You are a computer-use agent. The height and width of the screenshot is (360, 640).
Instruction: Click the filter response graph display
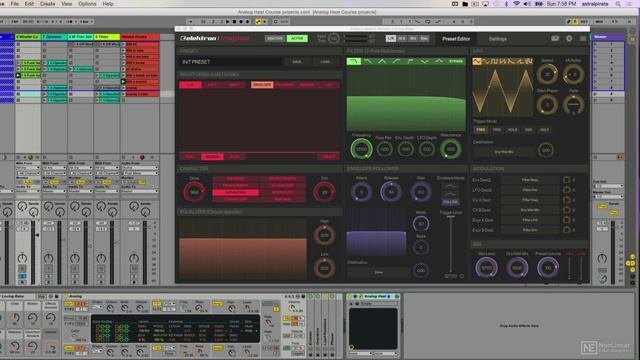pyautogui.click(x=406, y=99)
